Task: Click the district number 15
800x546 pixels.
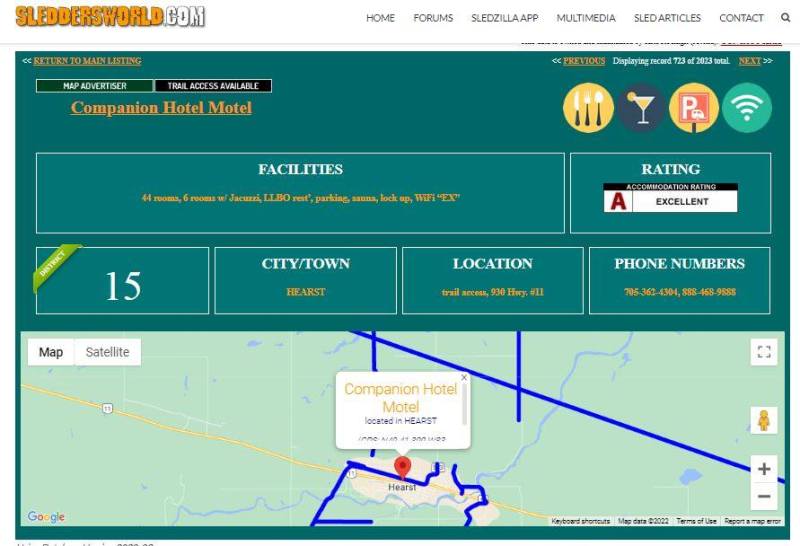Action: click(123, 286)
